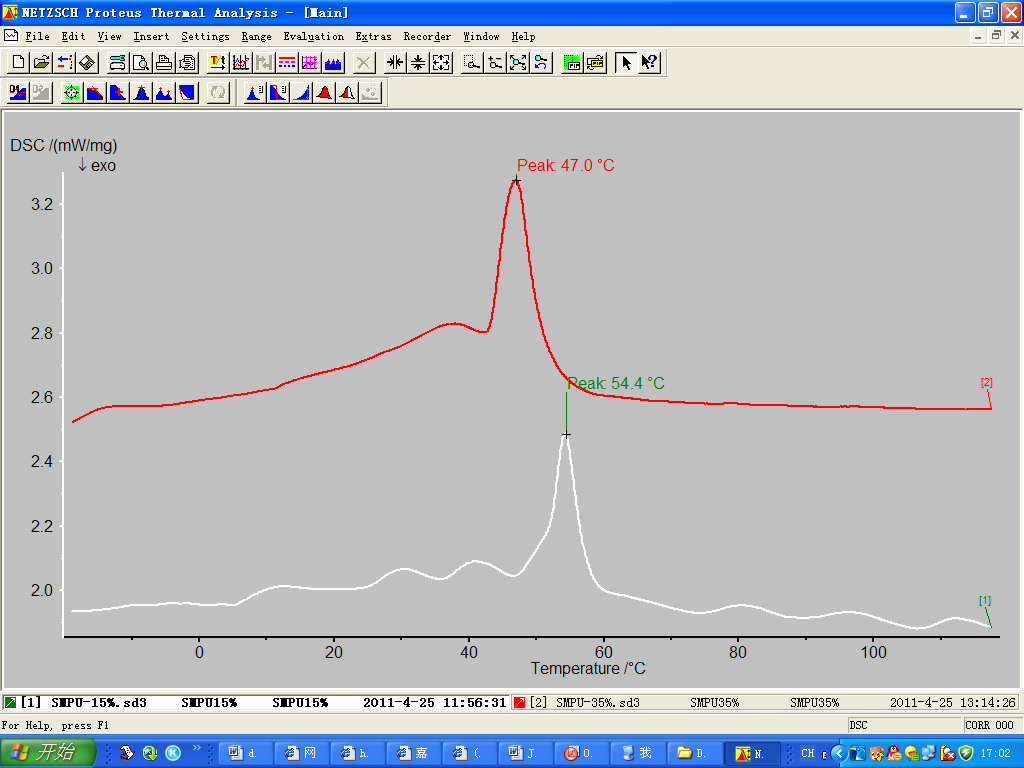Switch to the NETZSCH taskbar button 'N.'
Viewport: 1024px width, 768px height.
752,753
